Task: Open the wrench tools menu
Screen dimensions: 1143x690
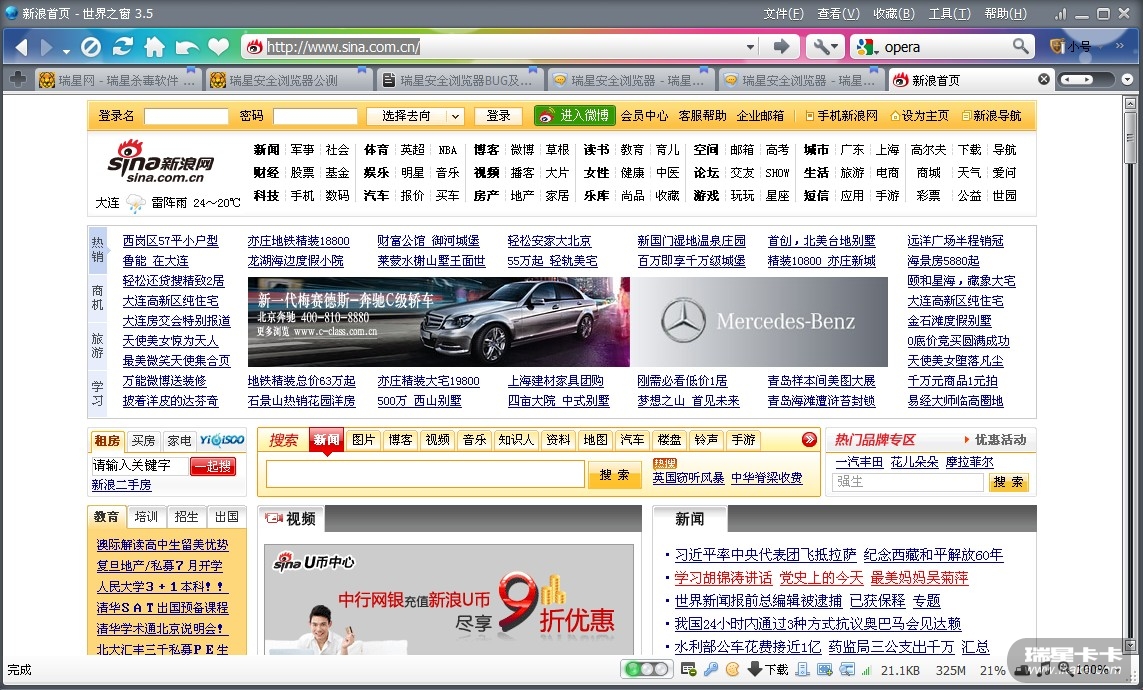Action: click(825, 47)
